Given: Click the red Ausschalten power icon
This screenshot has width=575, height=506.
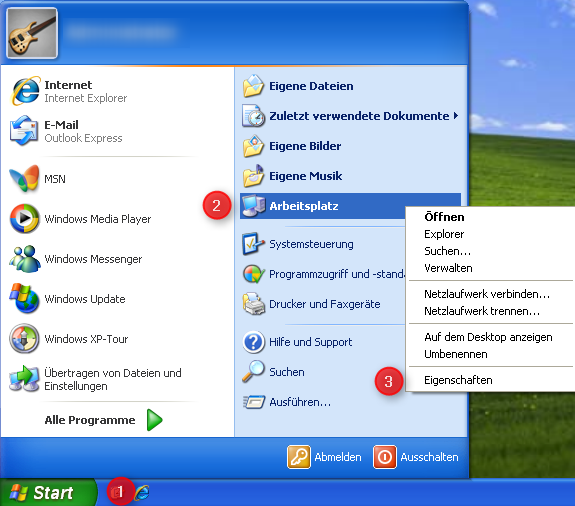Looking at the screenshot, I should 385,457.
